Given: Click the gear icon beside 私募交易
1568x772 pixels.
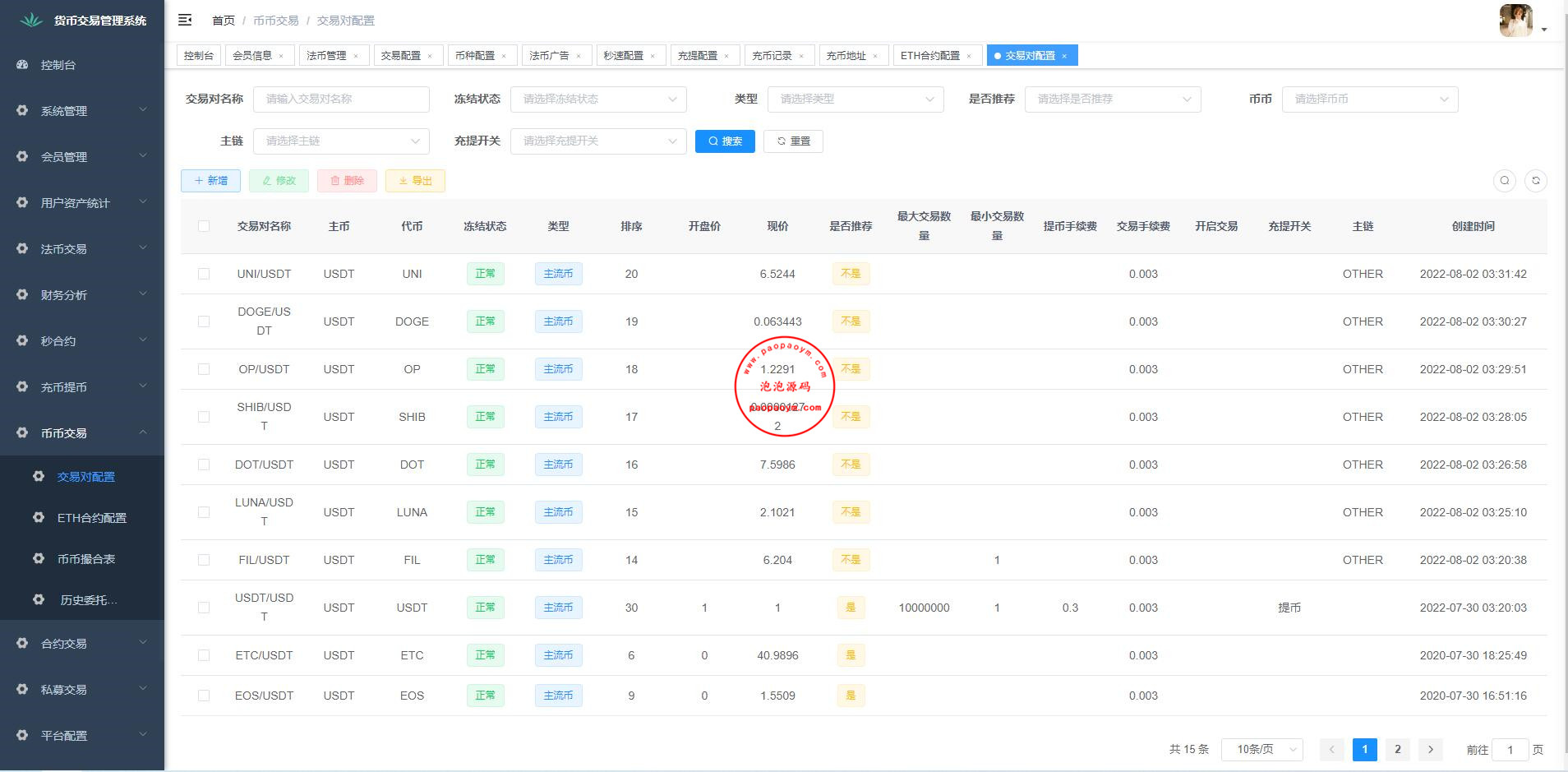Looking at the screenshot, I should tap(22, 690).
